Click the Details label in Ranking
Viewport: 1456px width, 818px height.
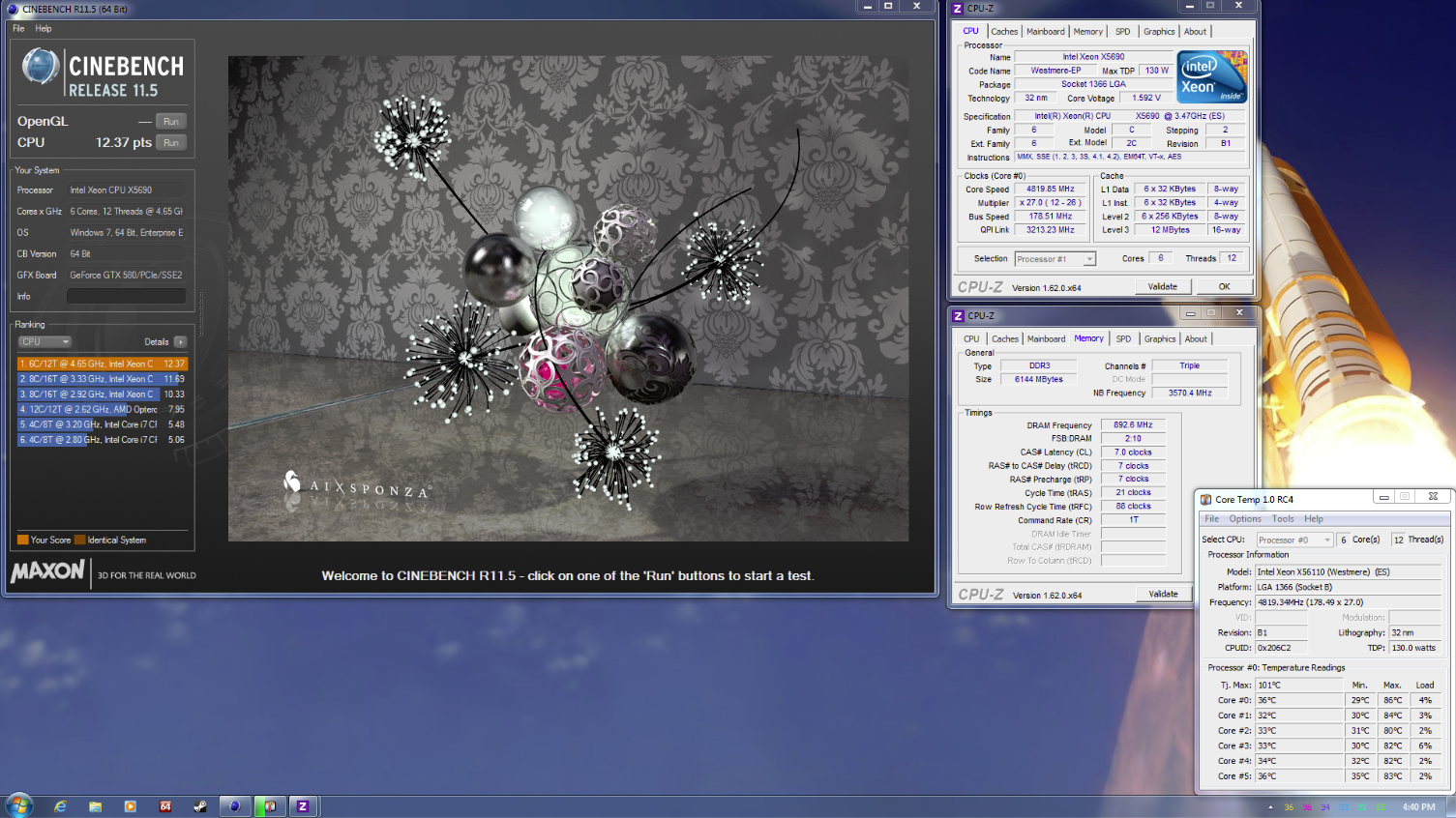coord(157,341)
